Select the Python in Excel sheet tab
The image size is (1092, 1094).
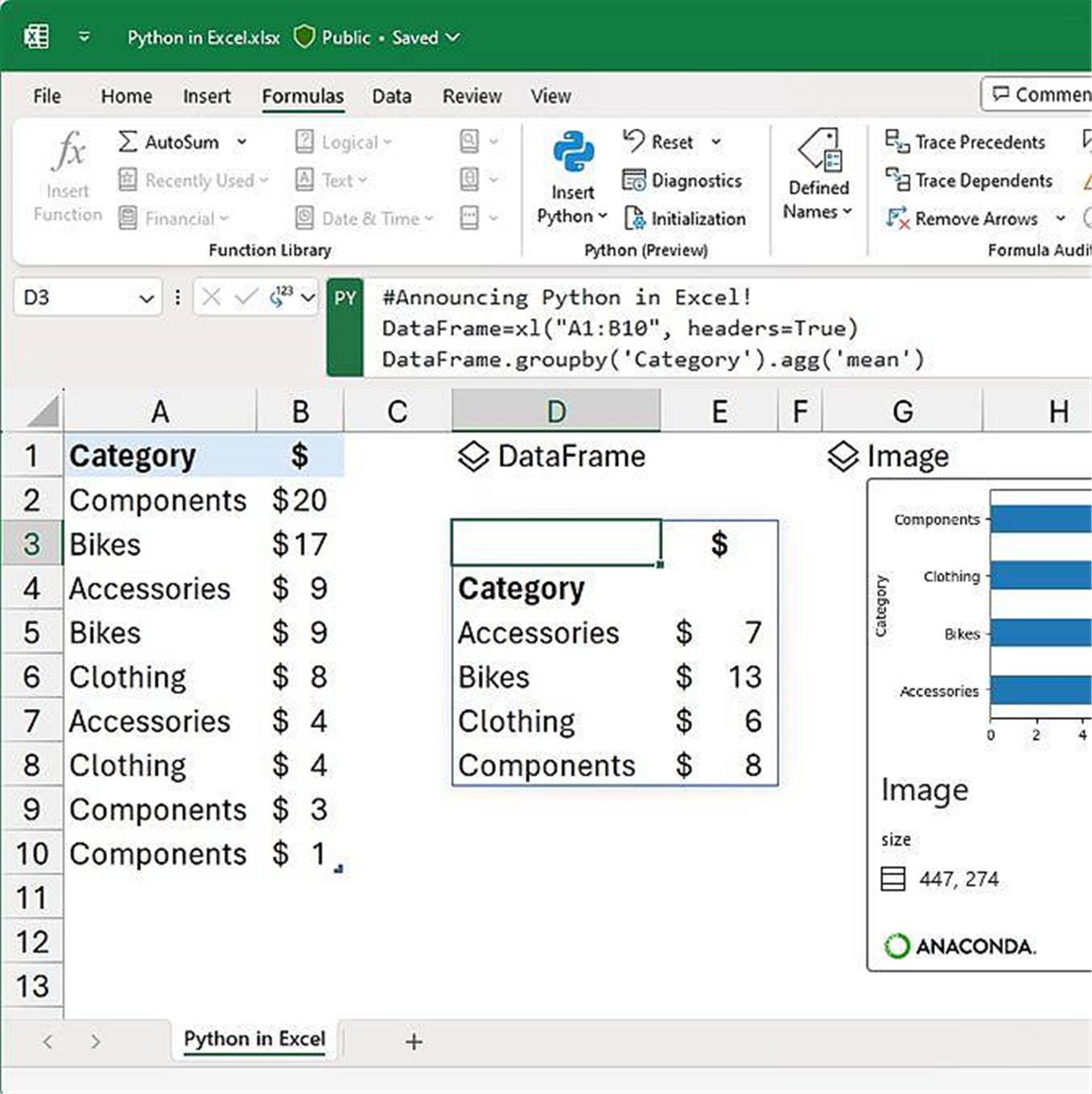255,1039
